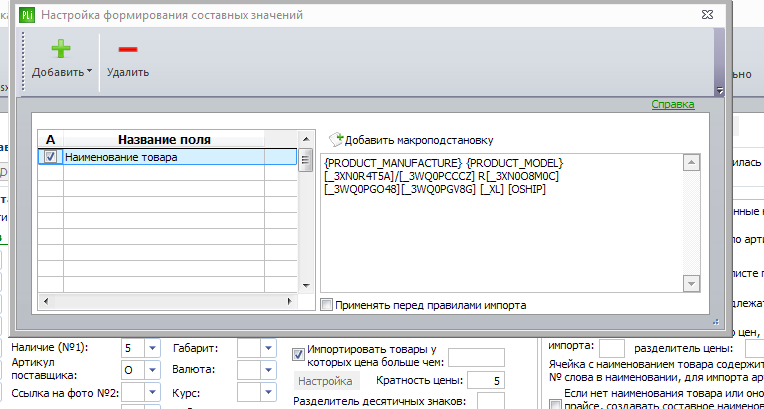Image resolution: width=764 pixels, height=409 pixels.
Task: Select the Наименование товара field row
Action: tap(167, 157)
